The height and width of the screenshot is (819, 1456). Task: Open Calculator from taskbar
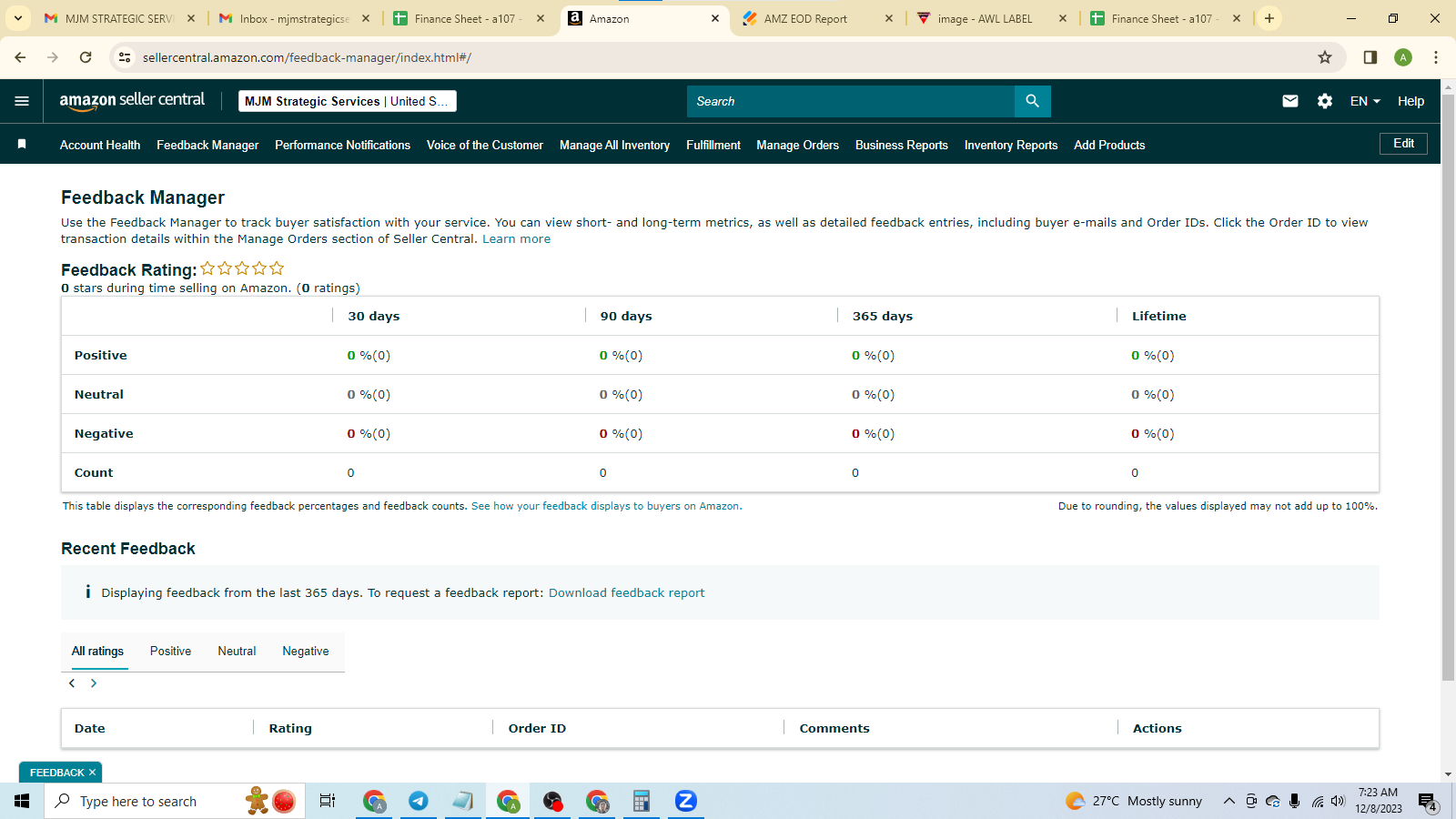tap(642, 801)
